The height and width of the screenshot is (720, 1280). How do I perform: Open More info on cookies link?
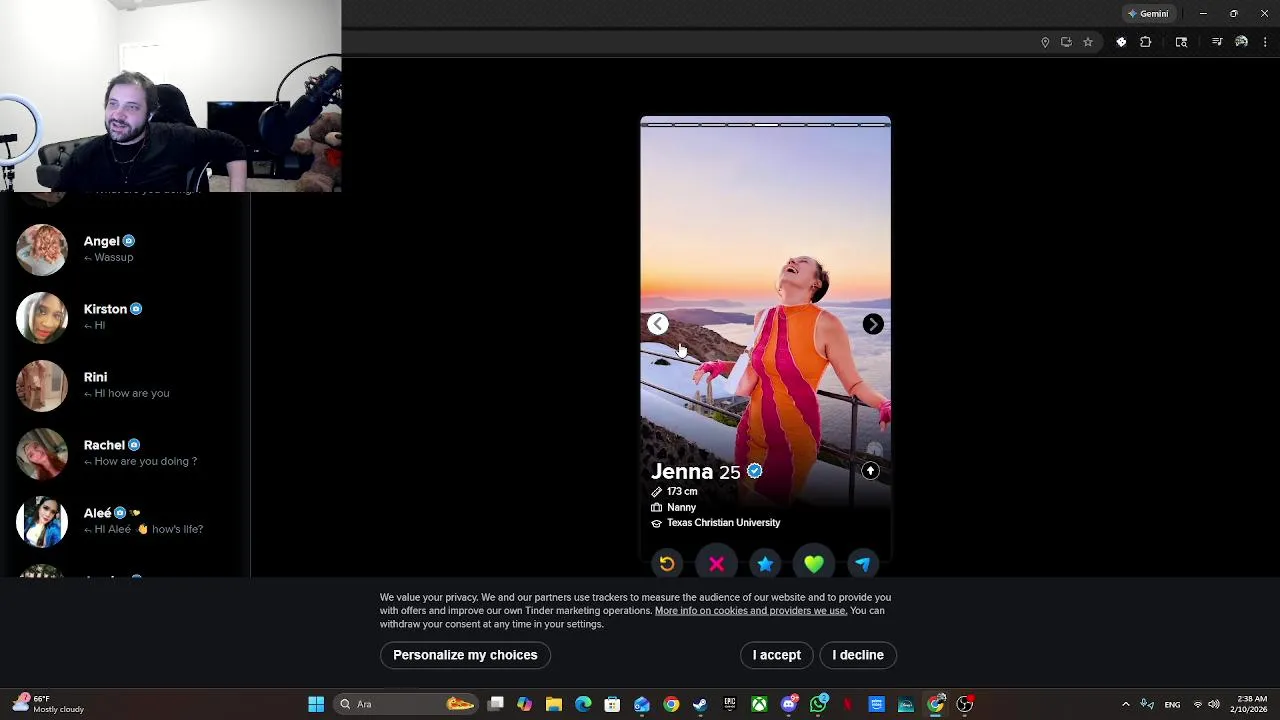tap(750, 611)
